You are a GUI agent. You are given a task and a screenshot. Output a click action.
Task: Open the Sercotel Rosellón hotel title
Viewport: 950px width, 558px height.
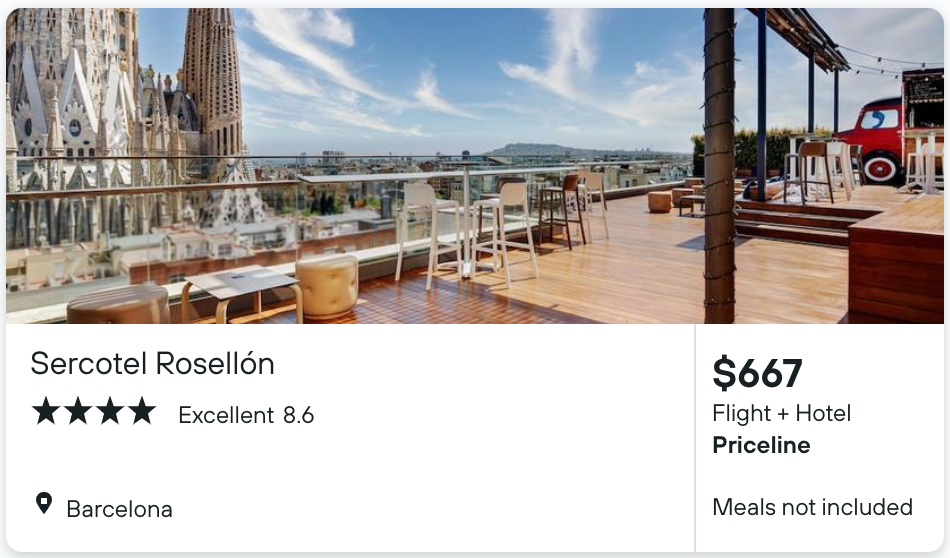153,364
